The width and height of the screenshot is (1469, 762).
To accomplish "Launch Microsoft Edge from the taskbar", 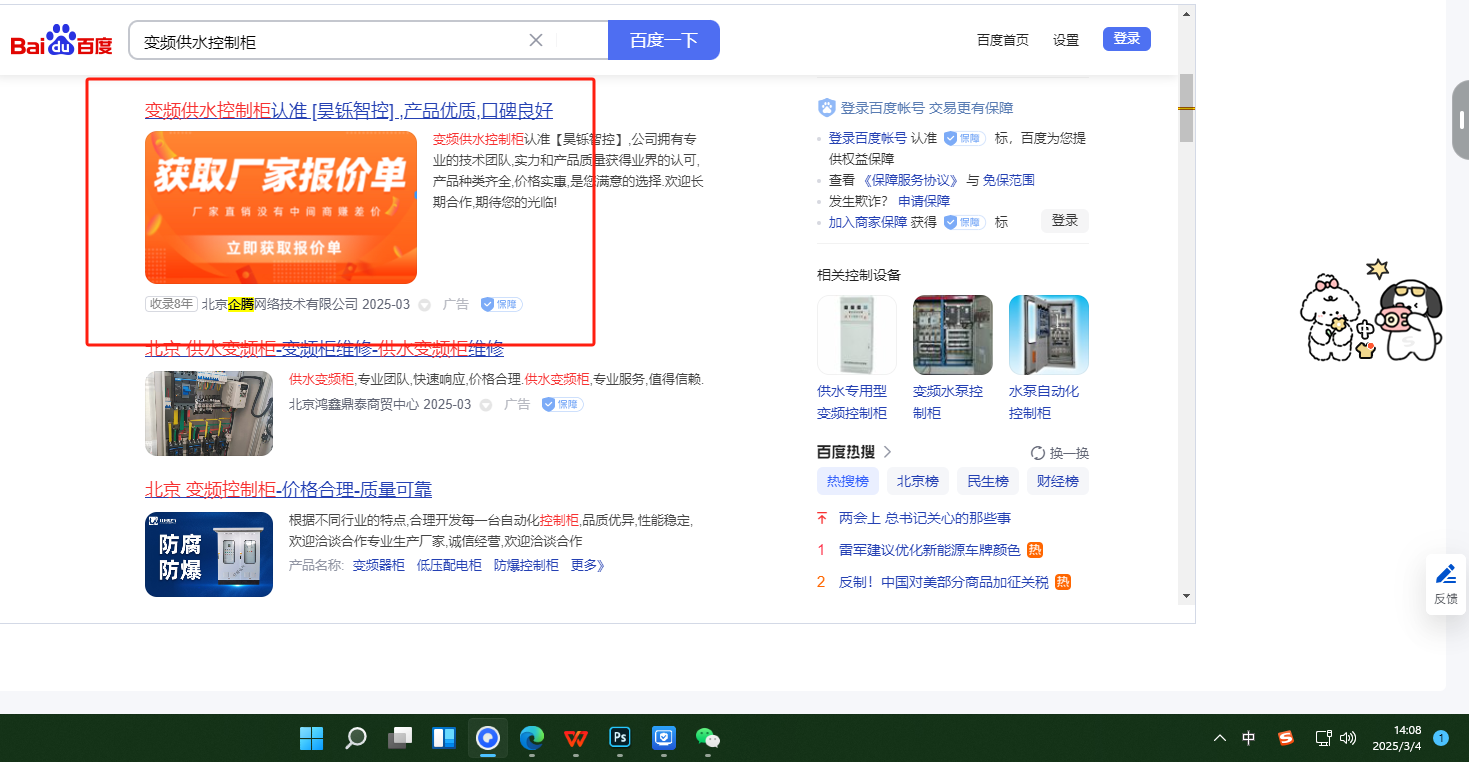I will (532, 739).
